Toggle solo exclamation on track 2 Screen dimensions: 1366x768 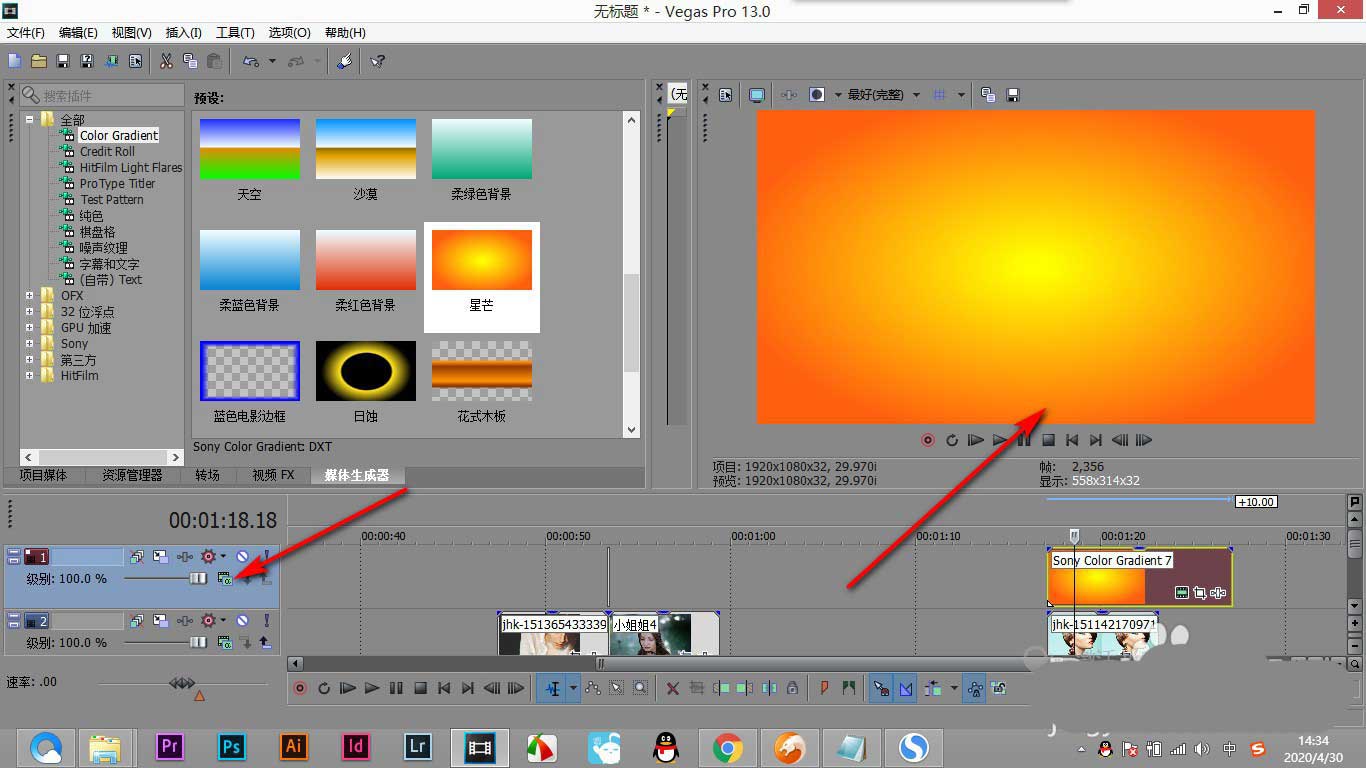[x=266, y=620]
